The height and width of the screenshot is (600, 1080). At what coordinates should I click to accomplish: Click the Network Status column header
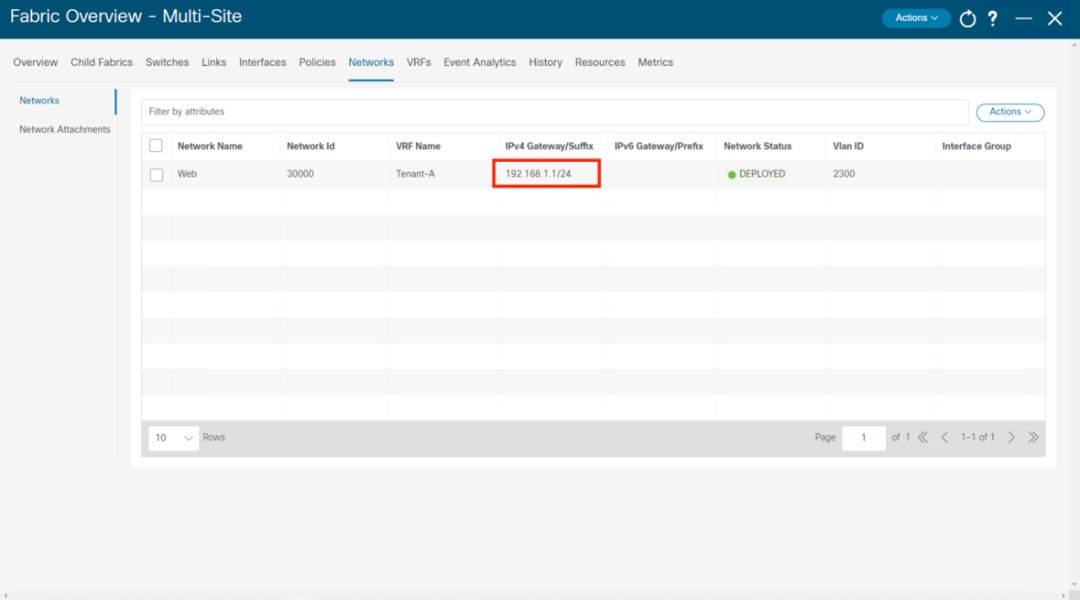coord(757,146)
